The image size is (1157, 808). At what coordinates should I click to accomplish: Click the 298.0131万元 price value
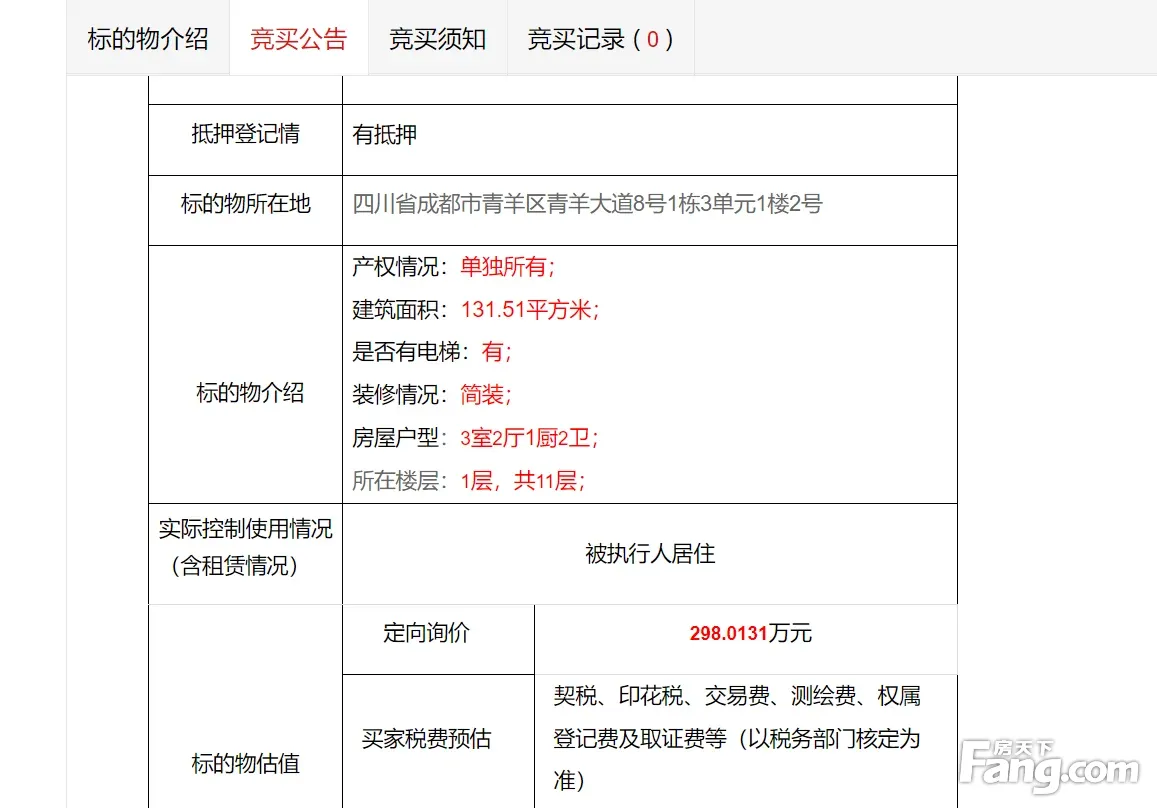click(750, 633)
